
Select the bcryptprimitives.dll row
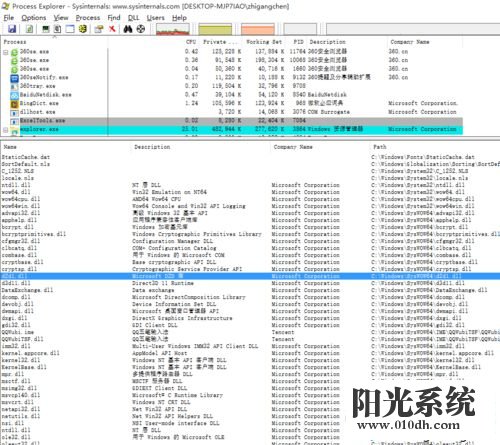coord(250,234)
